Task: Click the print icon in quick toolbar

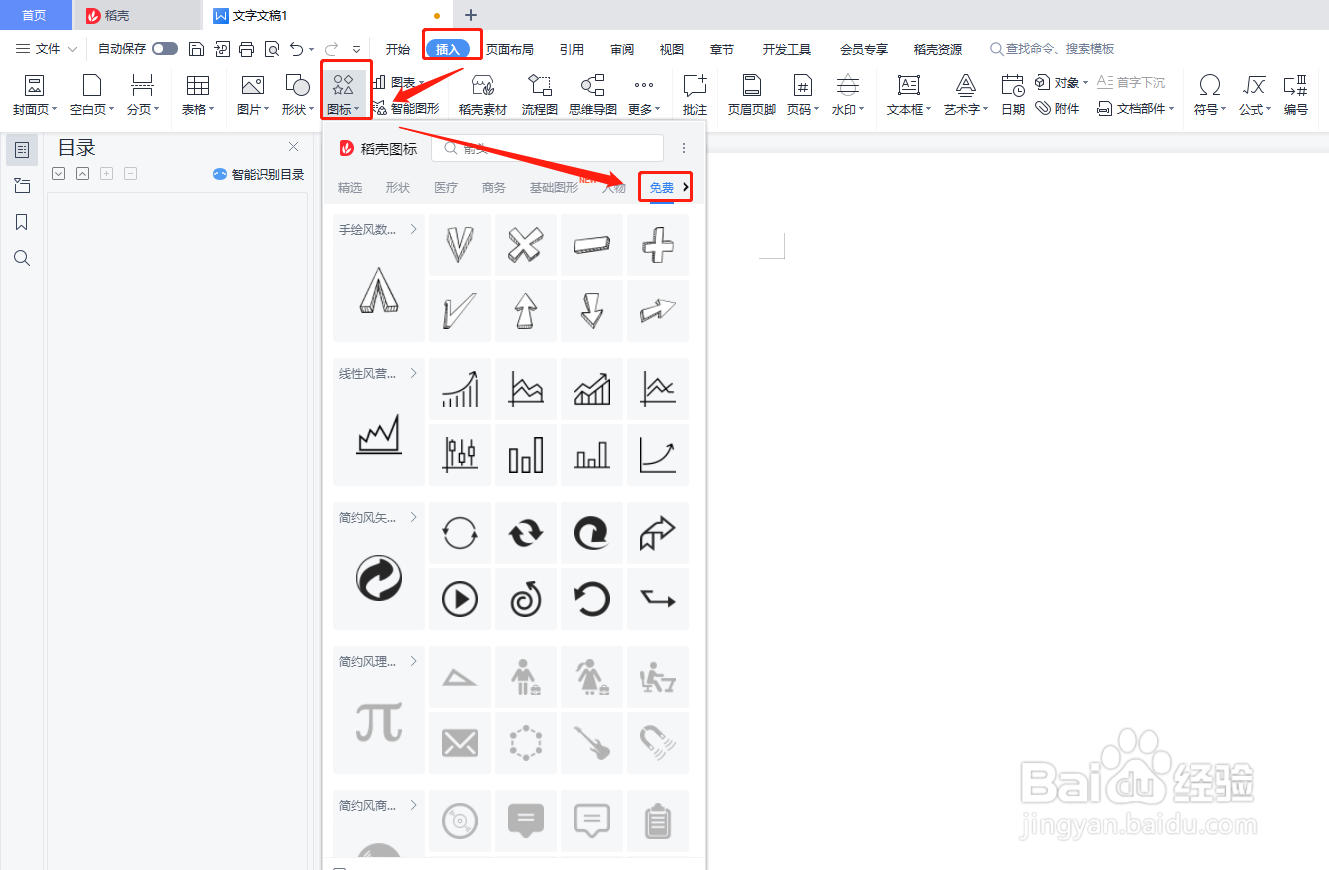Action: pyautogui.click(x=246, y=49)
